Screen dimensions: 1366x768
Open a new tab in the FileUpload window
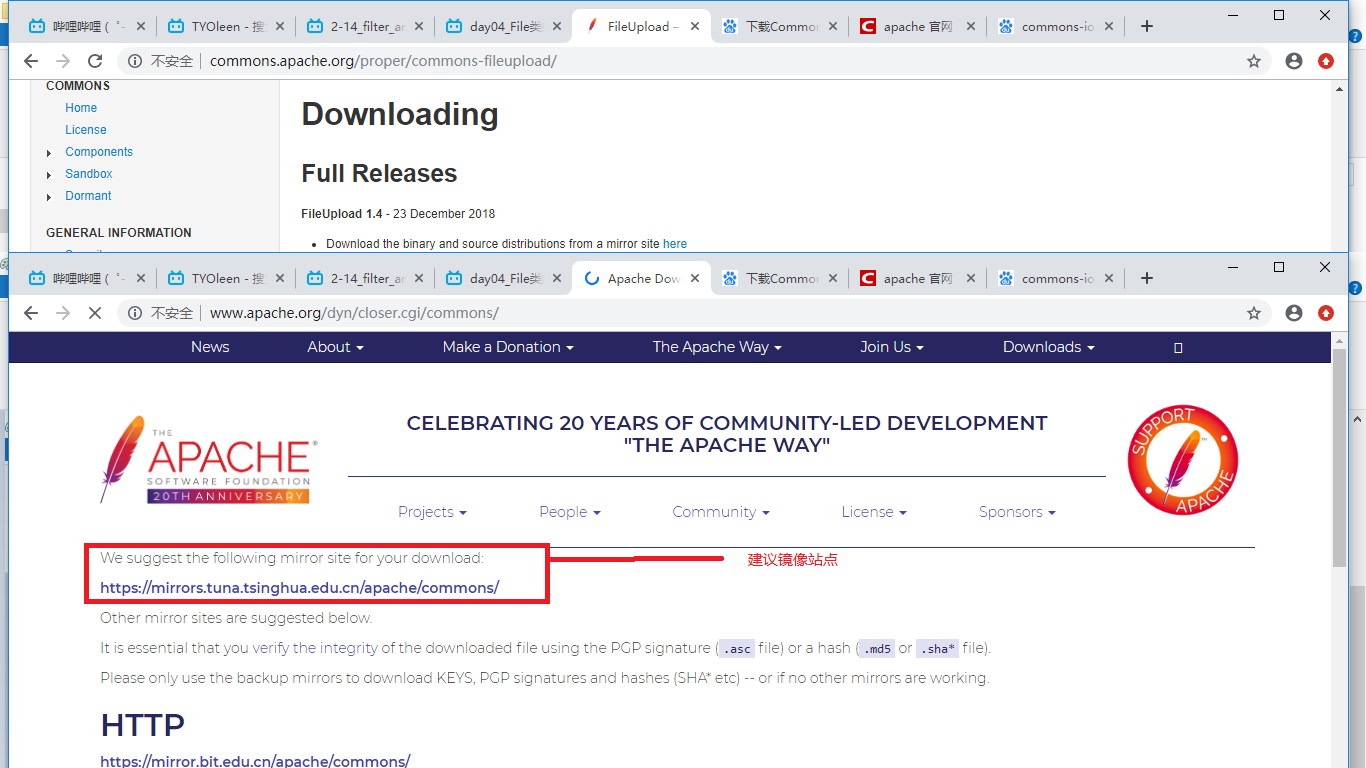1147,27
